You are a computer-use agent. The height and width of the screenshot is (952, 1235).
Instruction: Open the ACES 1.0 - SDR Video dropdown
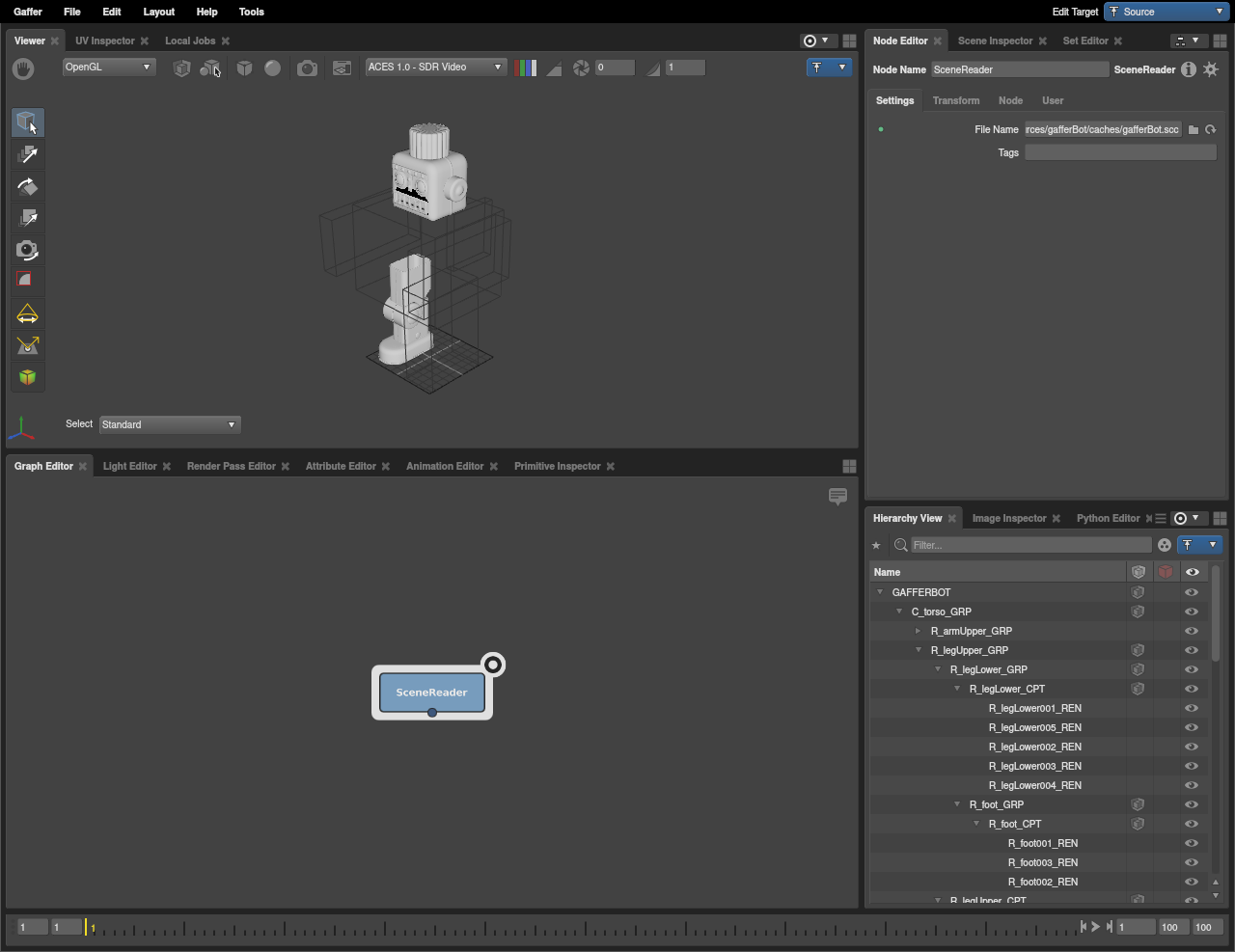pos(435,68)
